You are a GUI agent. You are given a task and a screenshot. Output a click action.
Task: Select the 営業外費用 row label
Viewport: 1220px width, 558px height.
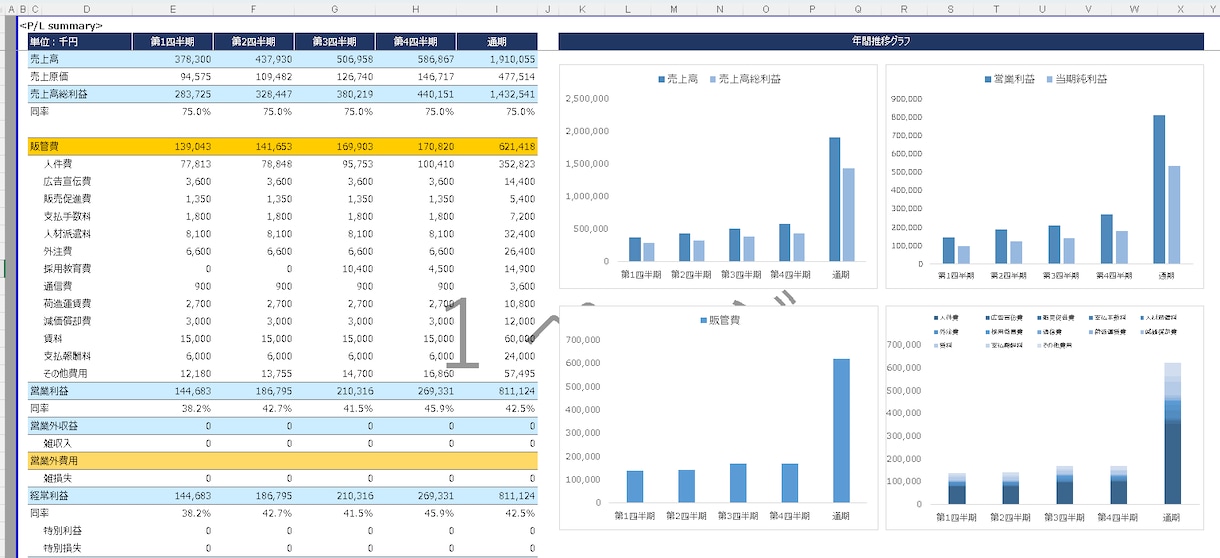(54, 460)
